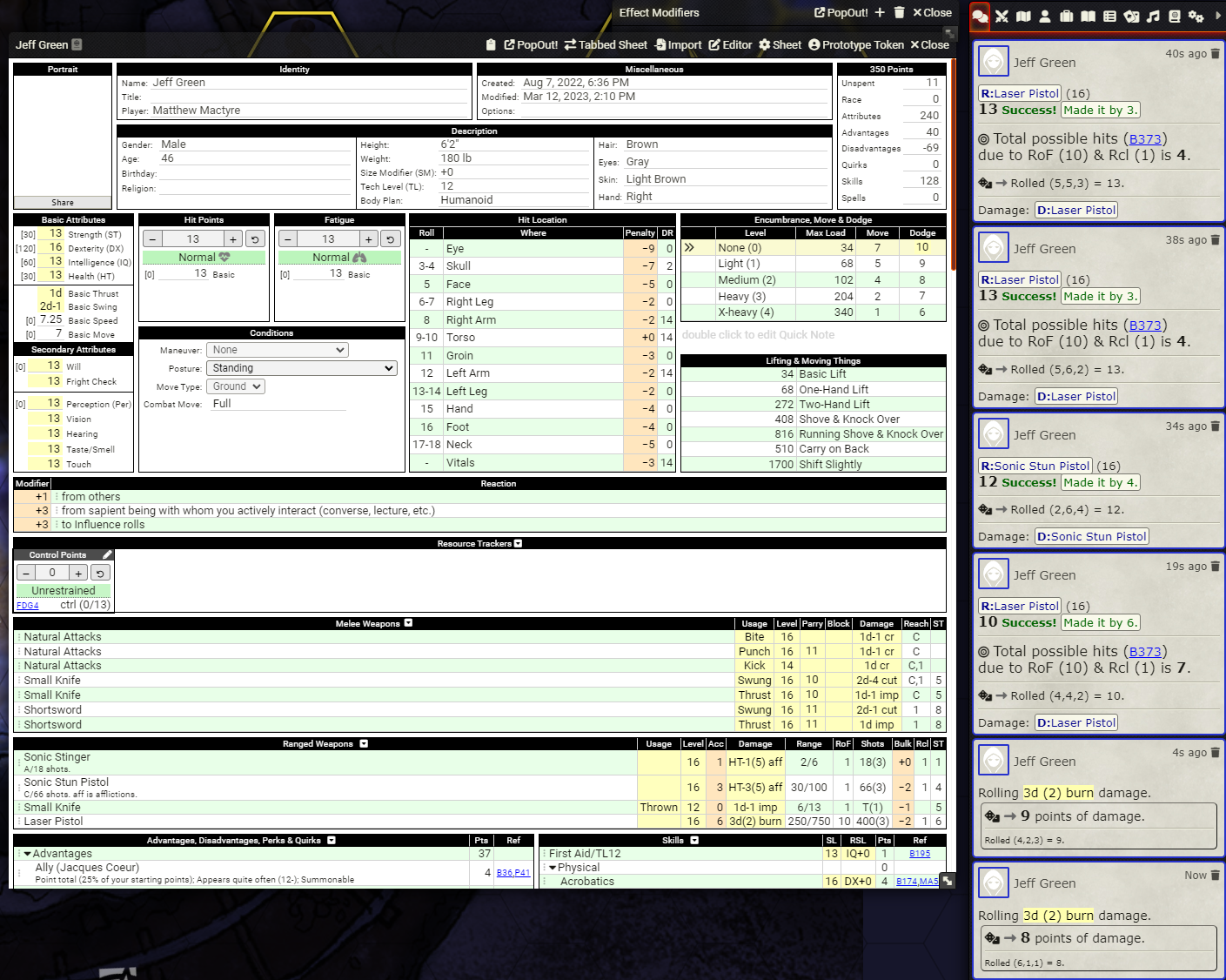Click the pencil icon next to Control Points
The width and height of the screenshot is (1226, 980).
coord(107,554)
